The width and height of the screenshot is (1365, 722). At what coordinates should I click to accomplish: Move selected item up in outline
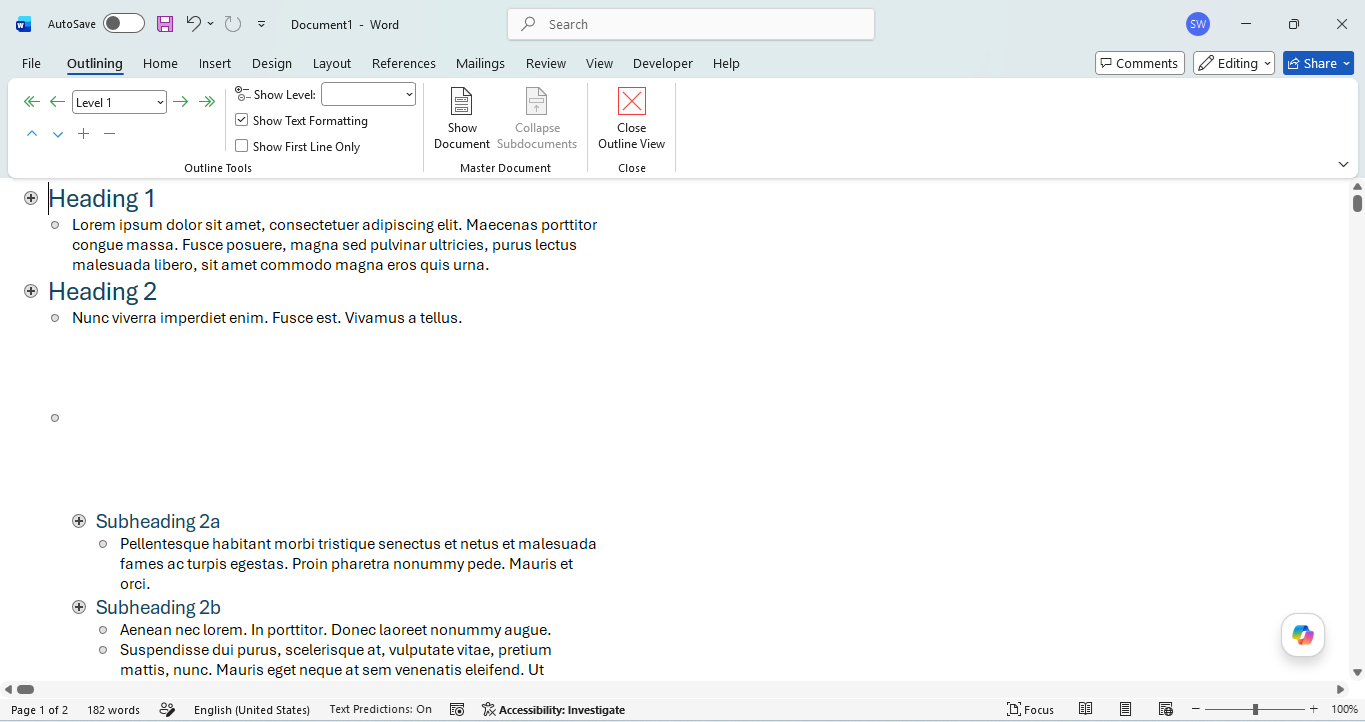(x=32, y=134)
